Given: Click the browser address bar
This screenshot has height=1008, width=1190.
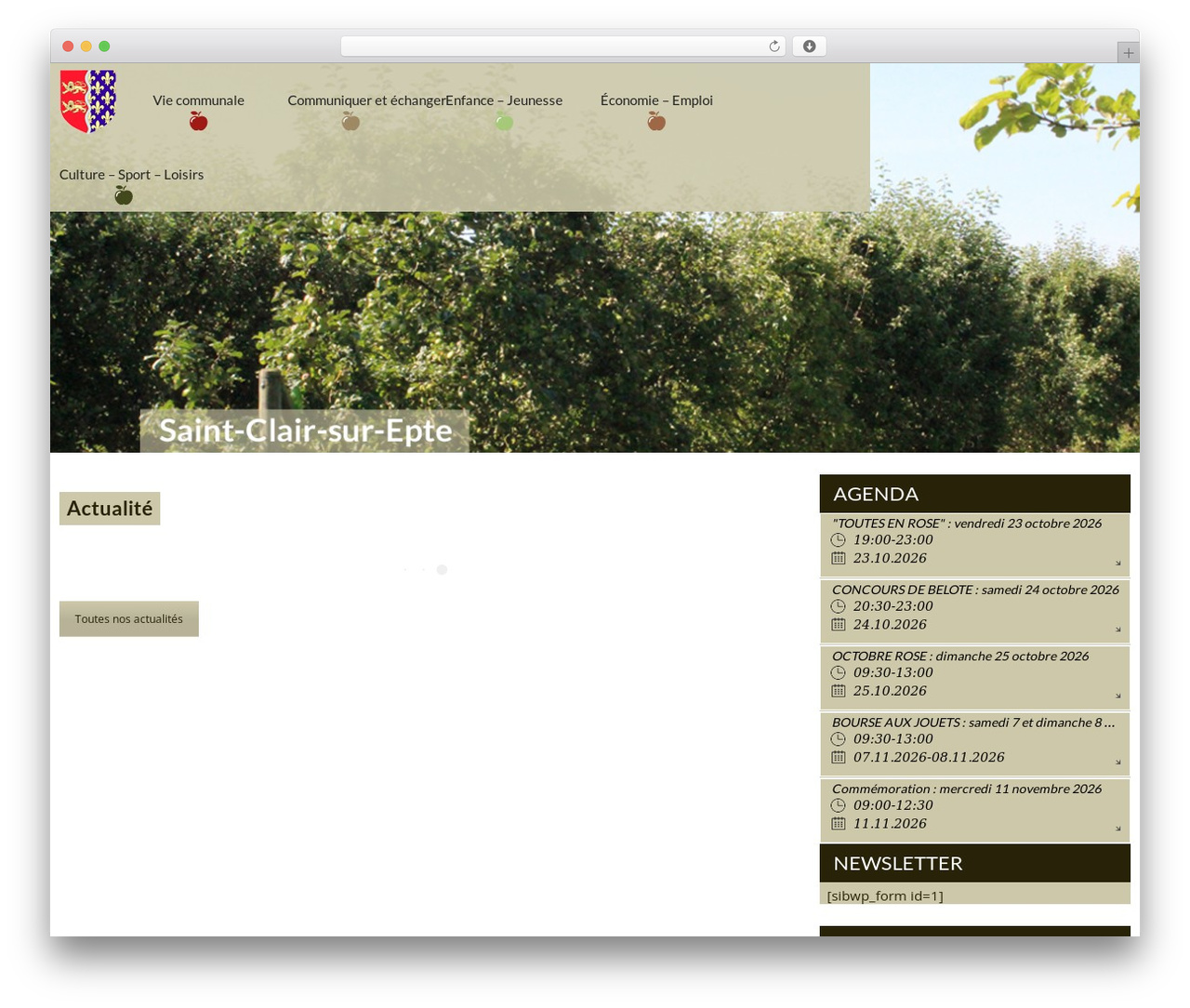Looking at the screenshot, I should (x=563, y=46).
